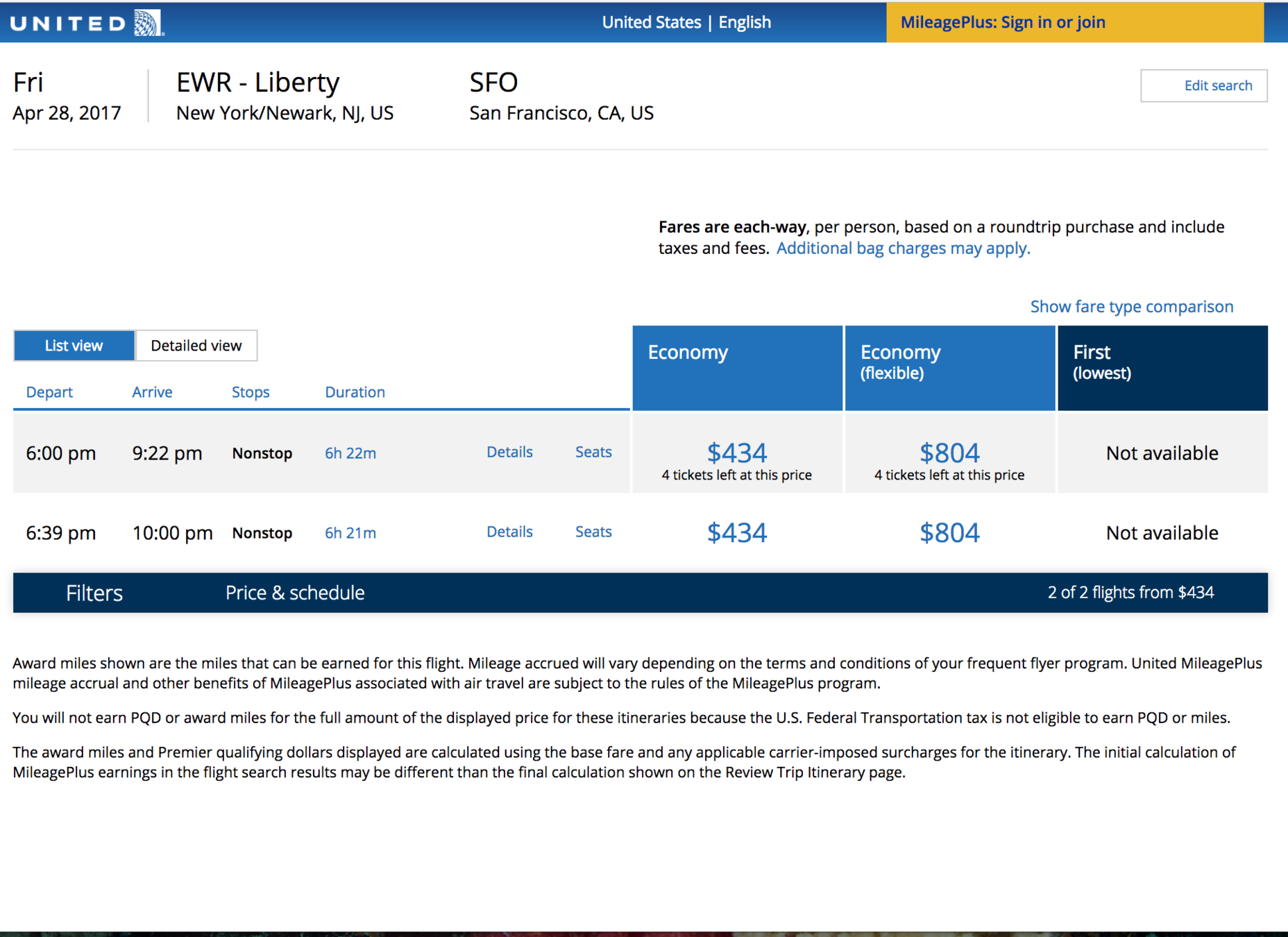Switch to Detailed view
Image resolution: width=1288 pixels, height=937 pixels.
click(196, 346)
